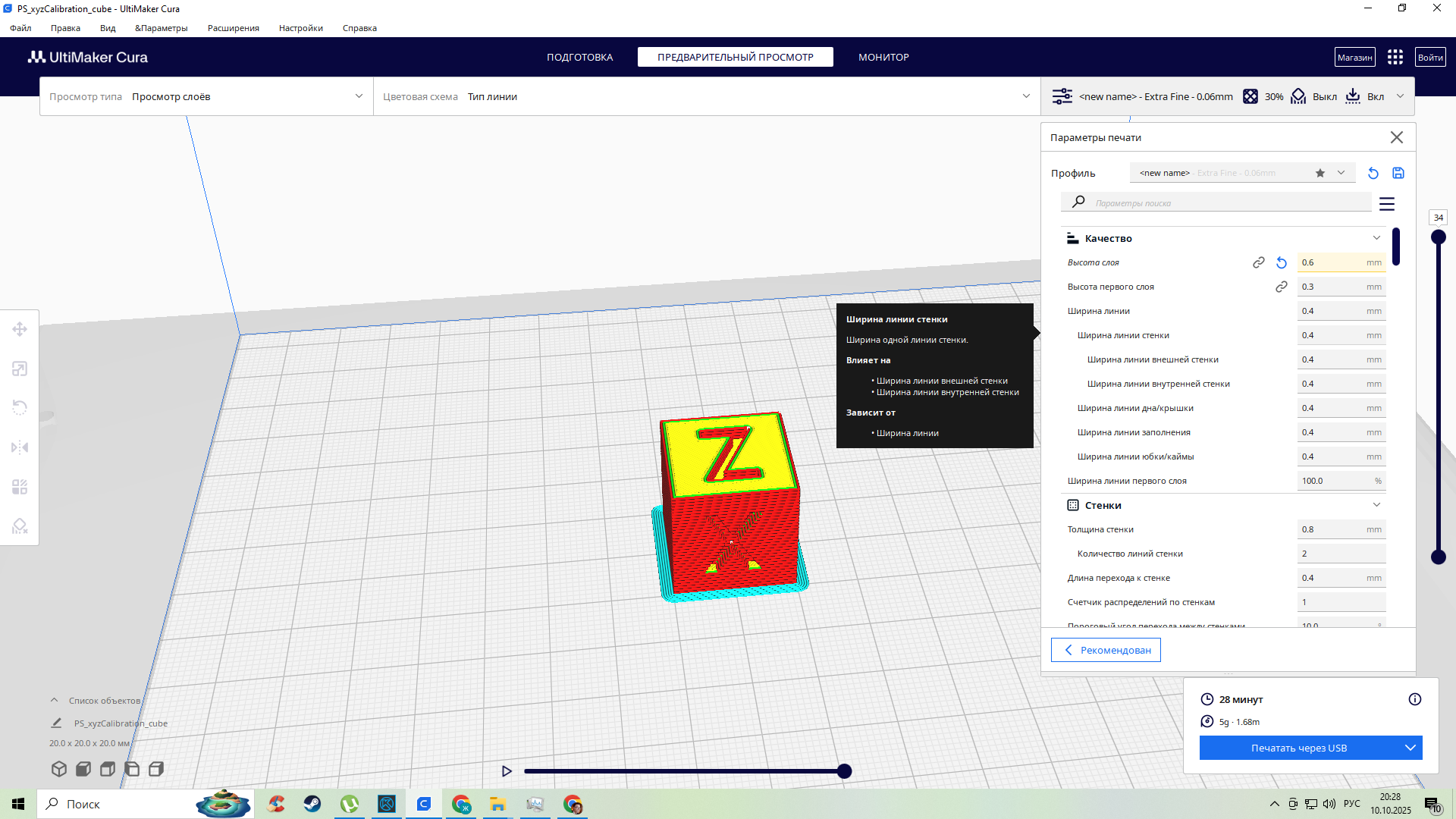The height and width of the screenshot is (819, 1456).
Task: Select the Rotate tool icon
Action: click(x=20, y=408)
